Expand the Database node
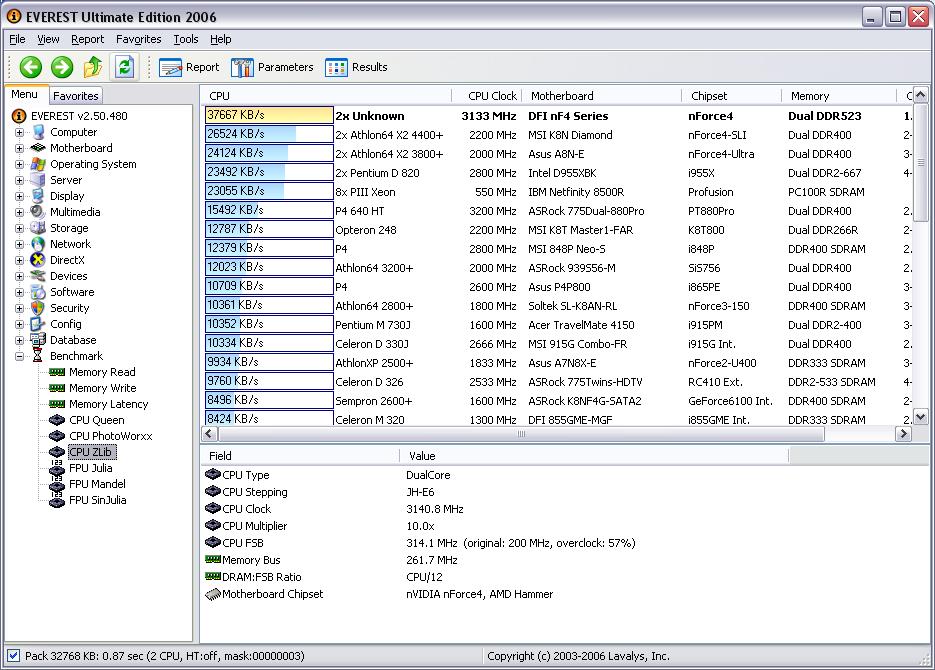 click(x=20, y=340)
